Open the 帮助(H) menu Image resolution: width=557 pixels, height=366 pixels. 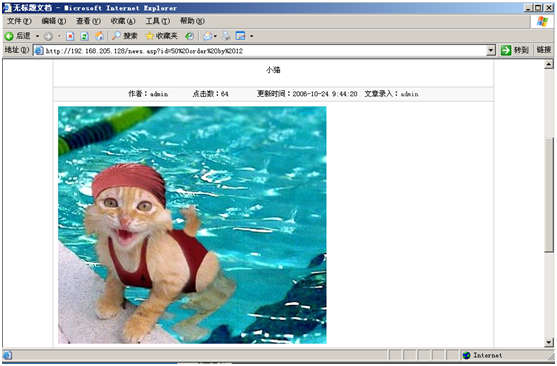[192, 21]
